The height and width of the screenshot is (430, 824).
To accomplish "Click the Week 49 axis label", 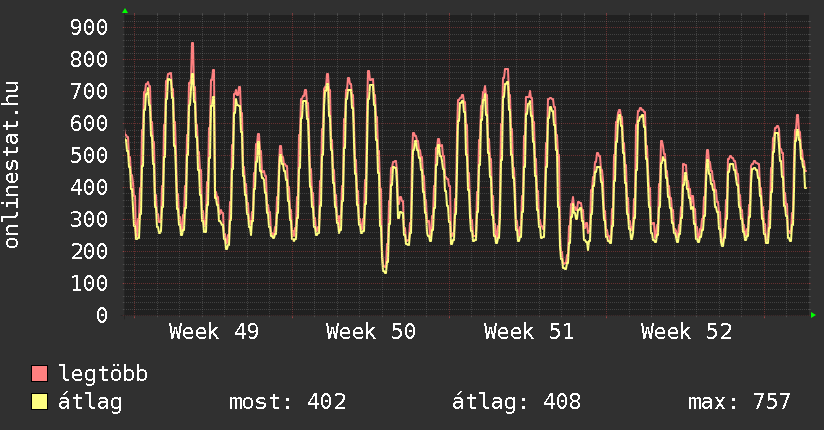I will tap(214, 332).
